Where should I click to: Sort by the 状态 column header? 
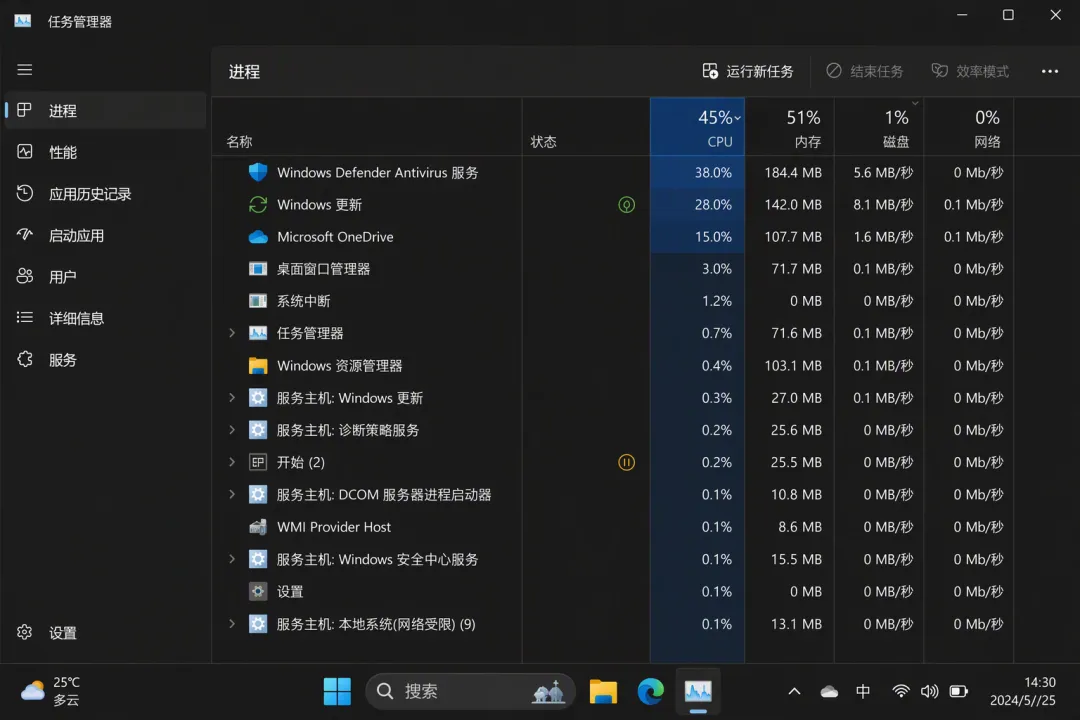(x=586, y=127)
